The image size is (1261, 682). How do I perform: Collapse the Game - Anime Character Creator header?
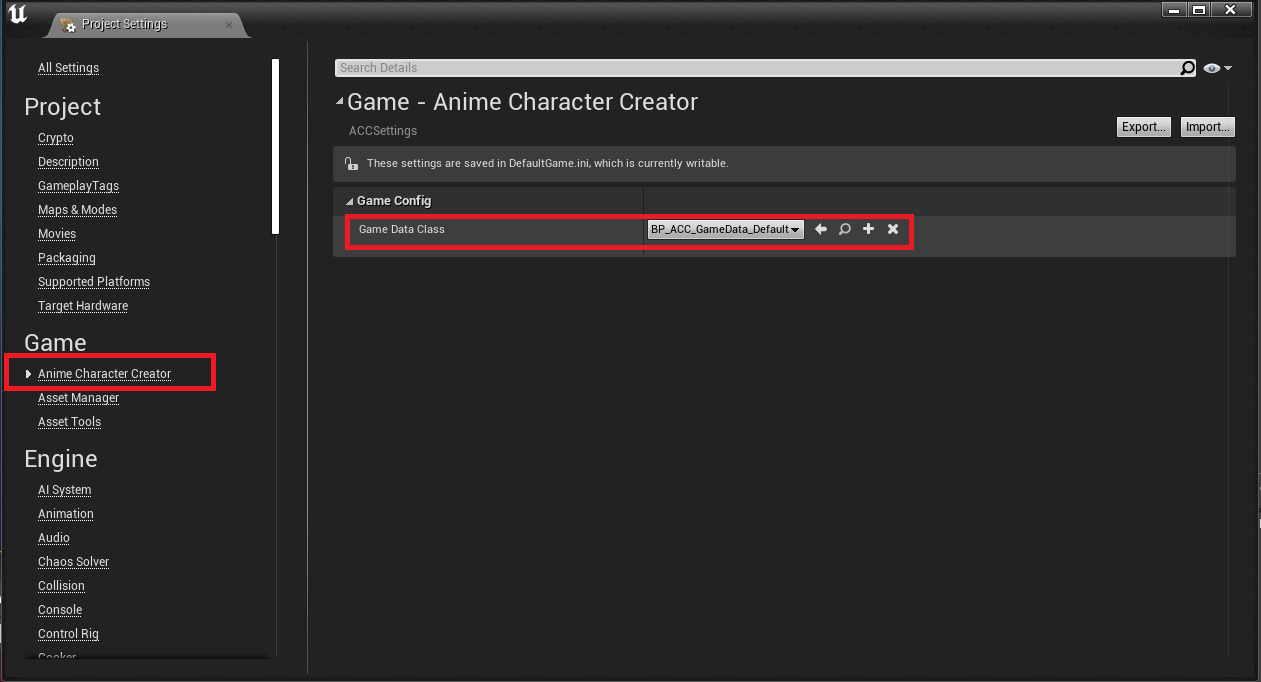pyautogui.click(x=339, y=100)
